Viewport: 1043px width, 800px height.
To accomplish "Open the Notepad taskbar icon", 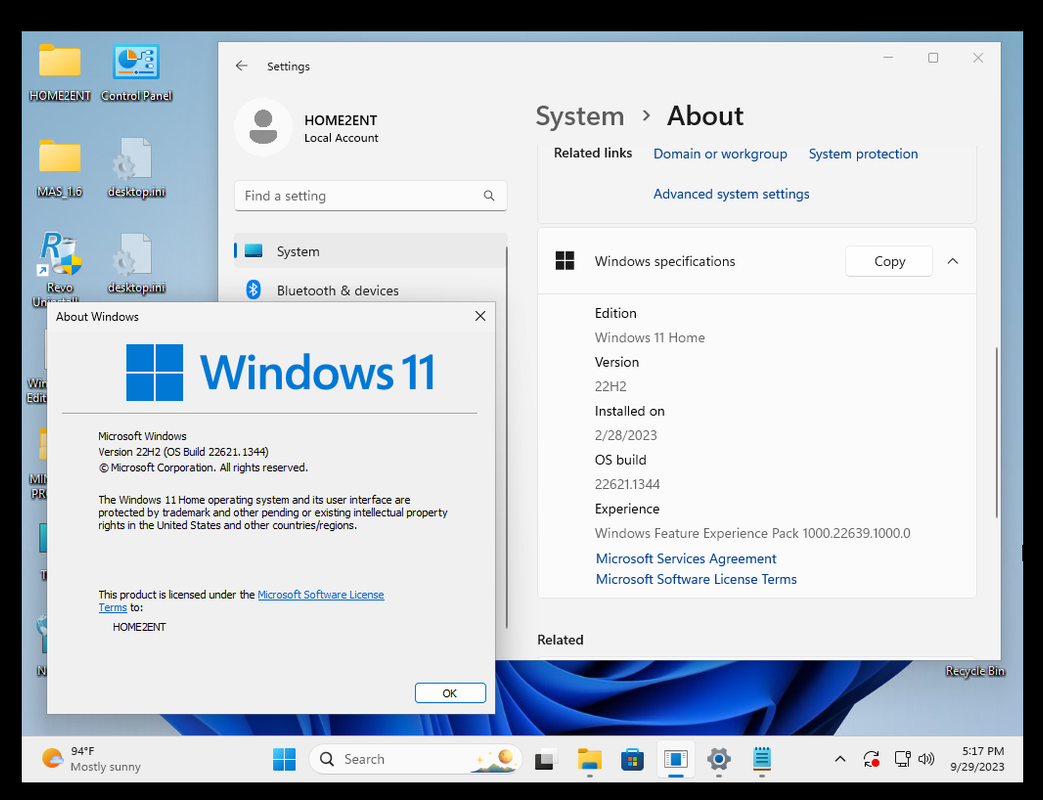I will point(762,759).
